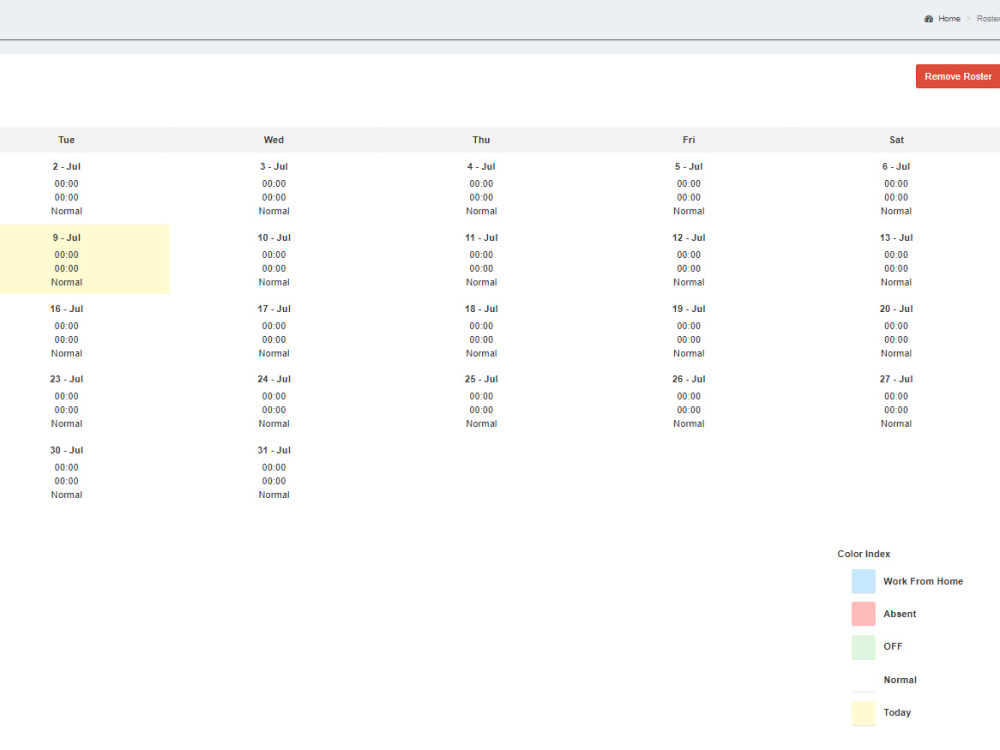Select the 12 - Jul roster date

(689, 237)
